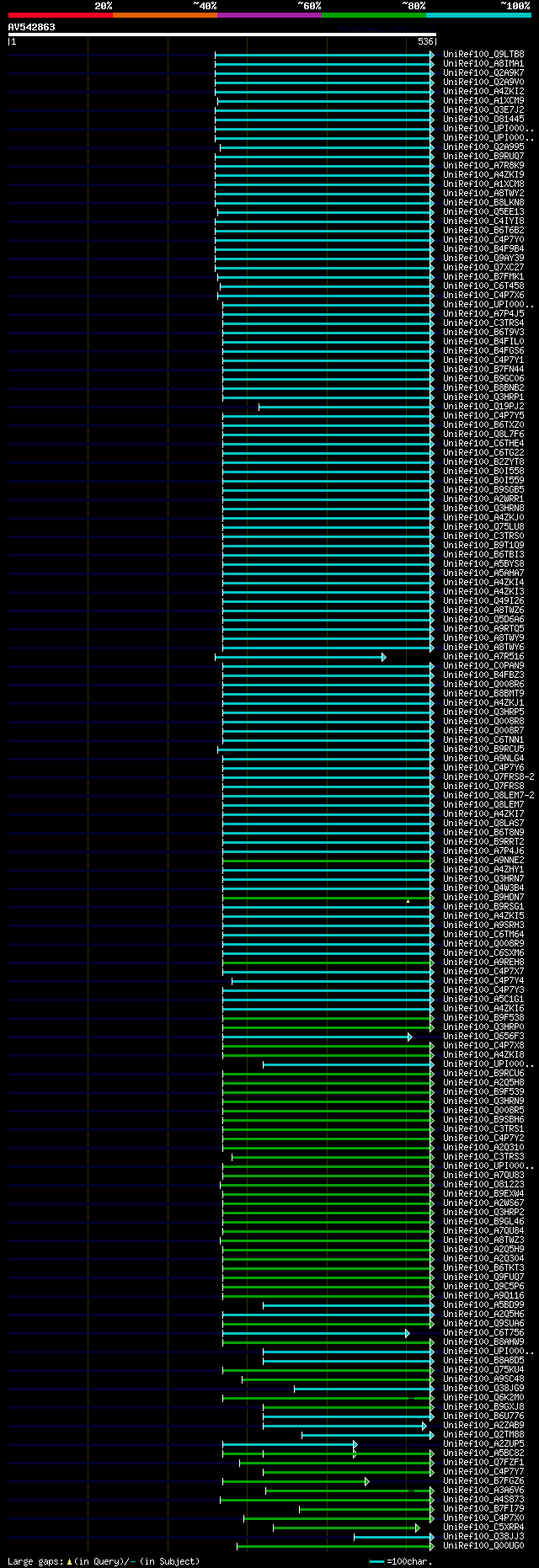The height and width of the screenshot is (1568, 539).
Task: Select hit UniRef100_Q8LAS7
Action: [483, 824]
